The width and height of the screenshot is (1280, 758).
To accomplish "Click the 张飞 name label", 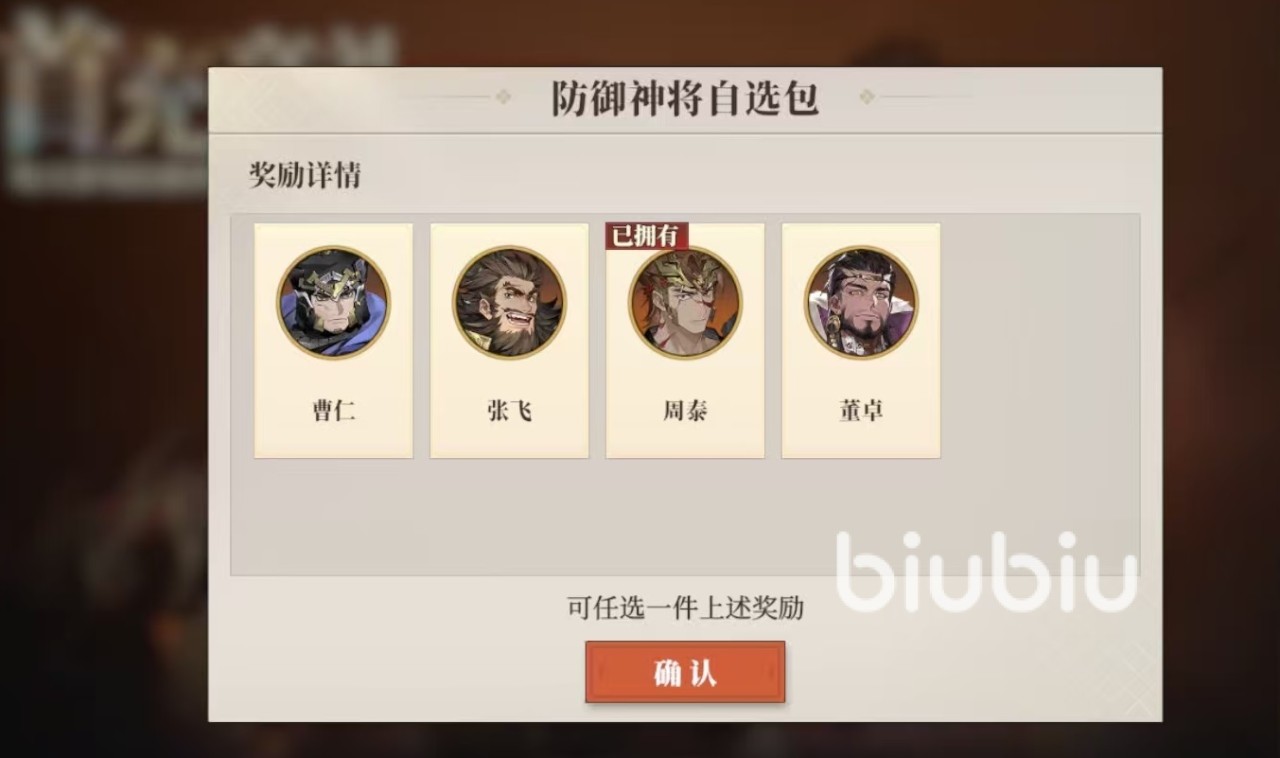I will 509,411.
